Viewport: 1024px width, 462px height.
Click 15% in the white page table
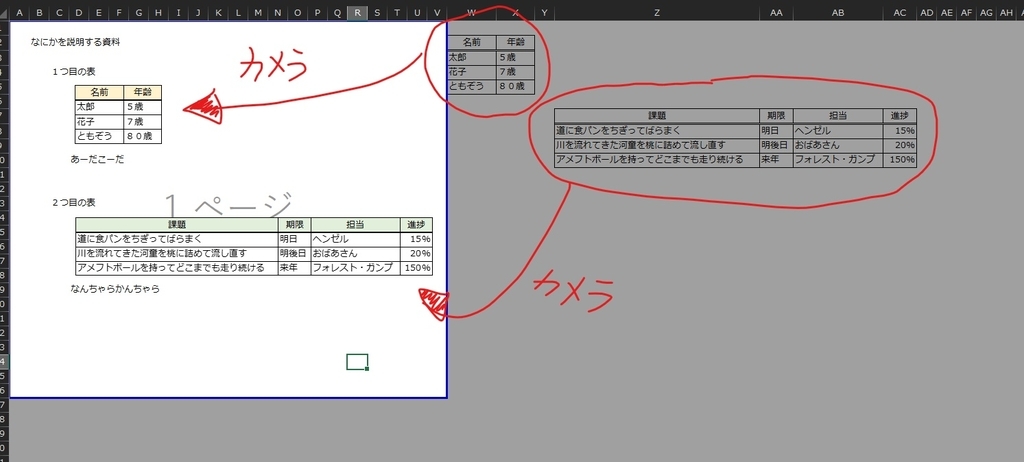click(x=416, y=239)
